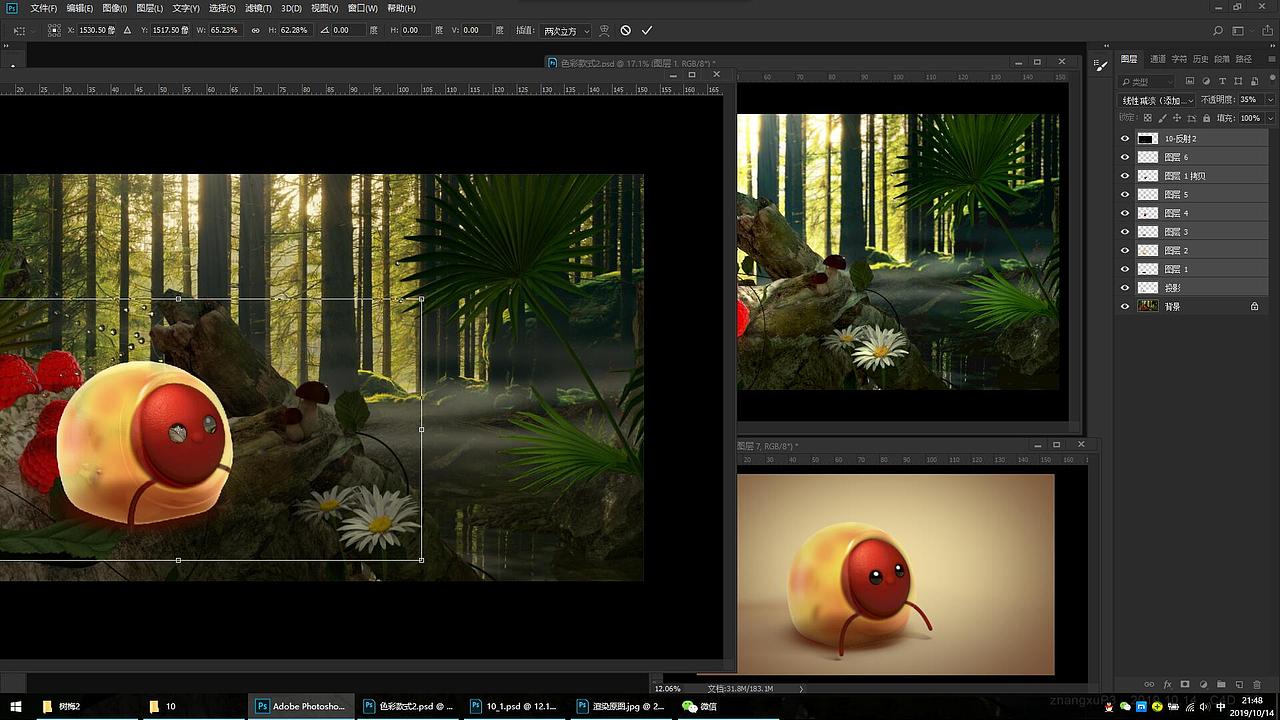
Task: Hide the 10-反射2 layer
Action: click(1125, 139)
